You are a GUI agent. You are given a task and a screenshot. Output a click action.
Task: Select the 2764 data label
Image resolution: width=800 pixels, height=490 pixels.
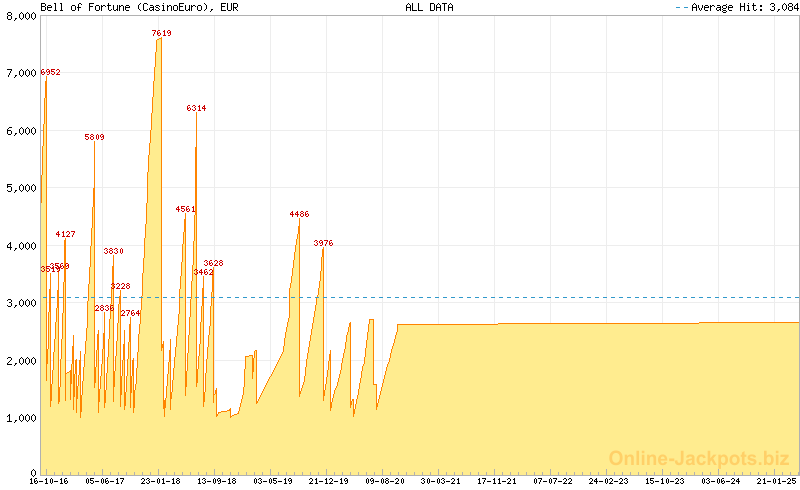point(131,313)
